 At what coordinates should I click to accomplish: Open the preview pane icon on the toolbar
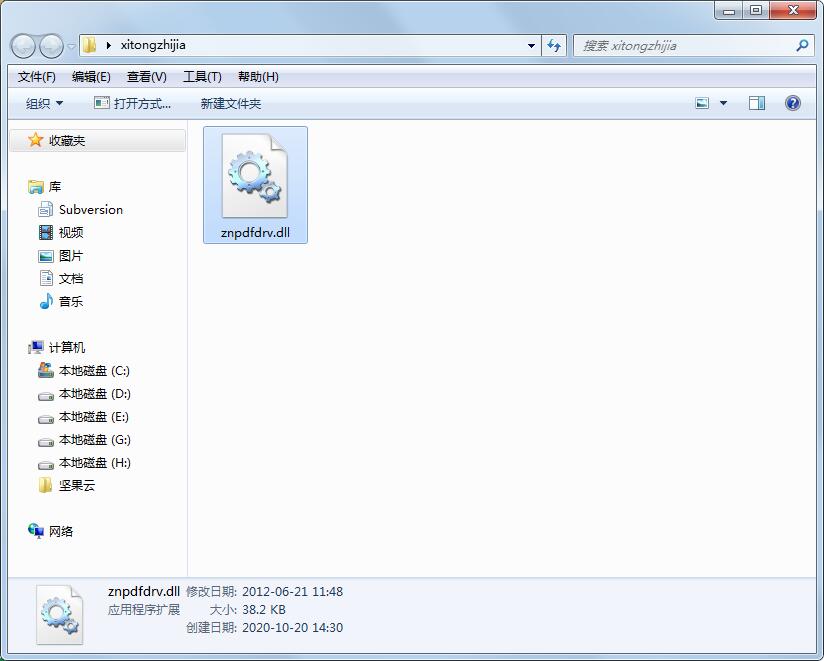click(756, 102)
